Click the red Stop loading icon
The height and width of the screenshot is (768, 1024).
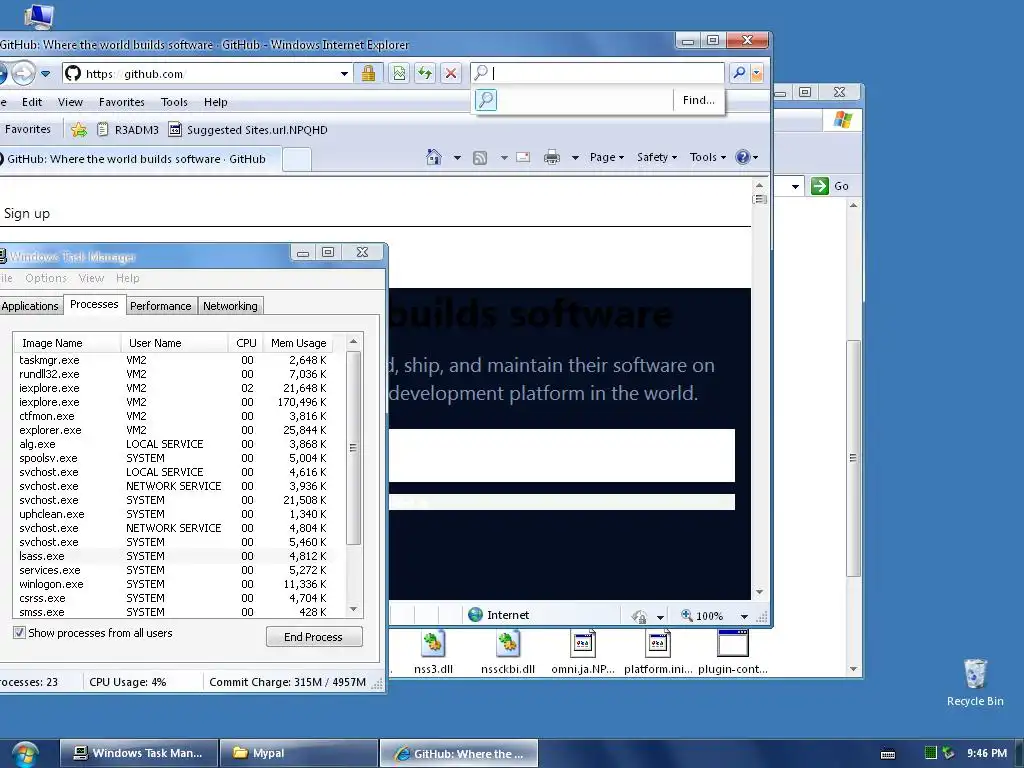click(451, 73)
